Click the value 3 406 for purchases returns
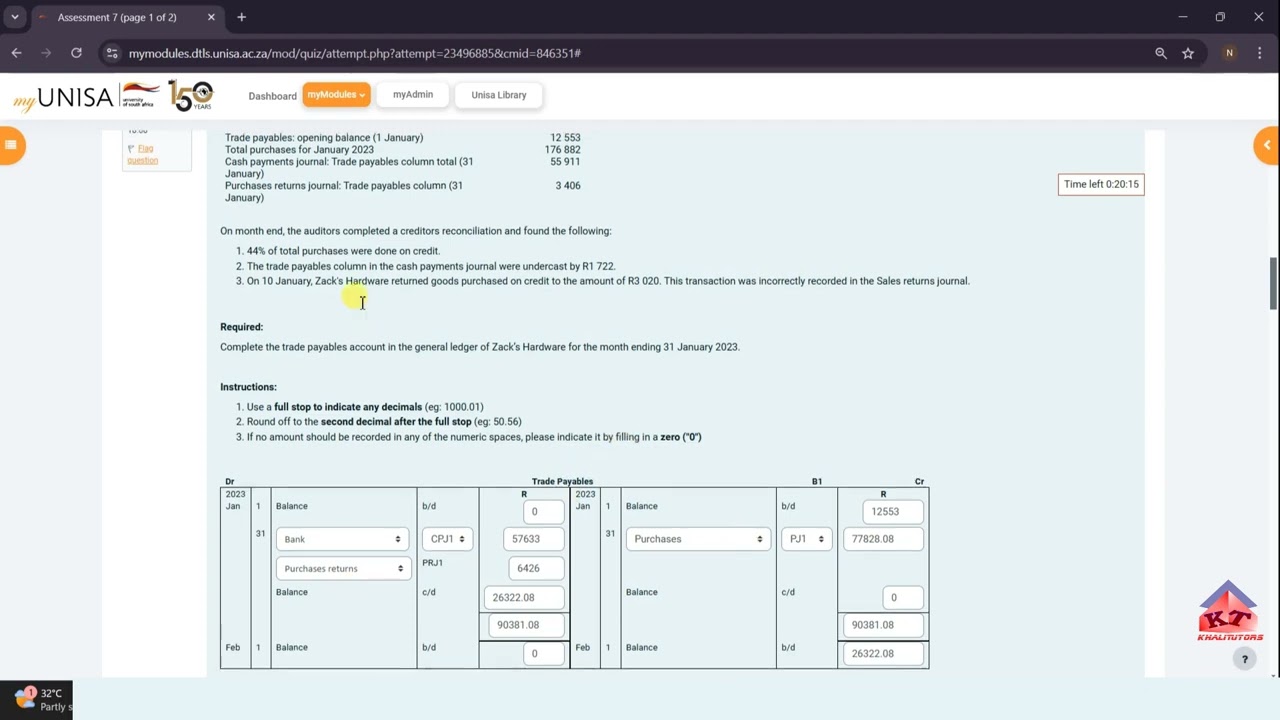This screenshot has height=720, width=1280. tap(568, 185)
